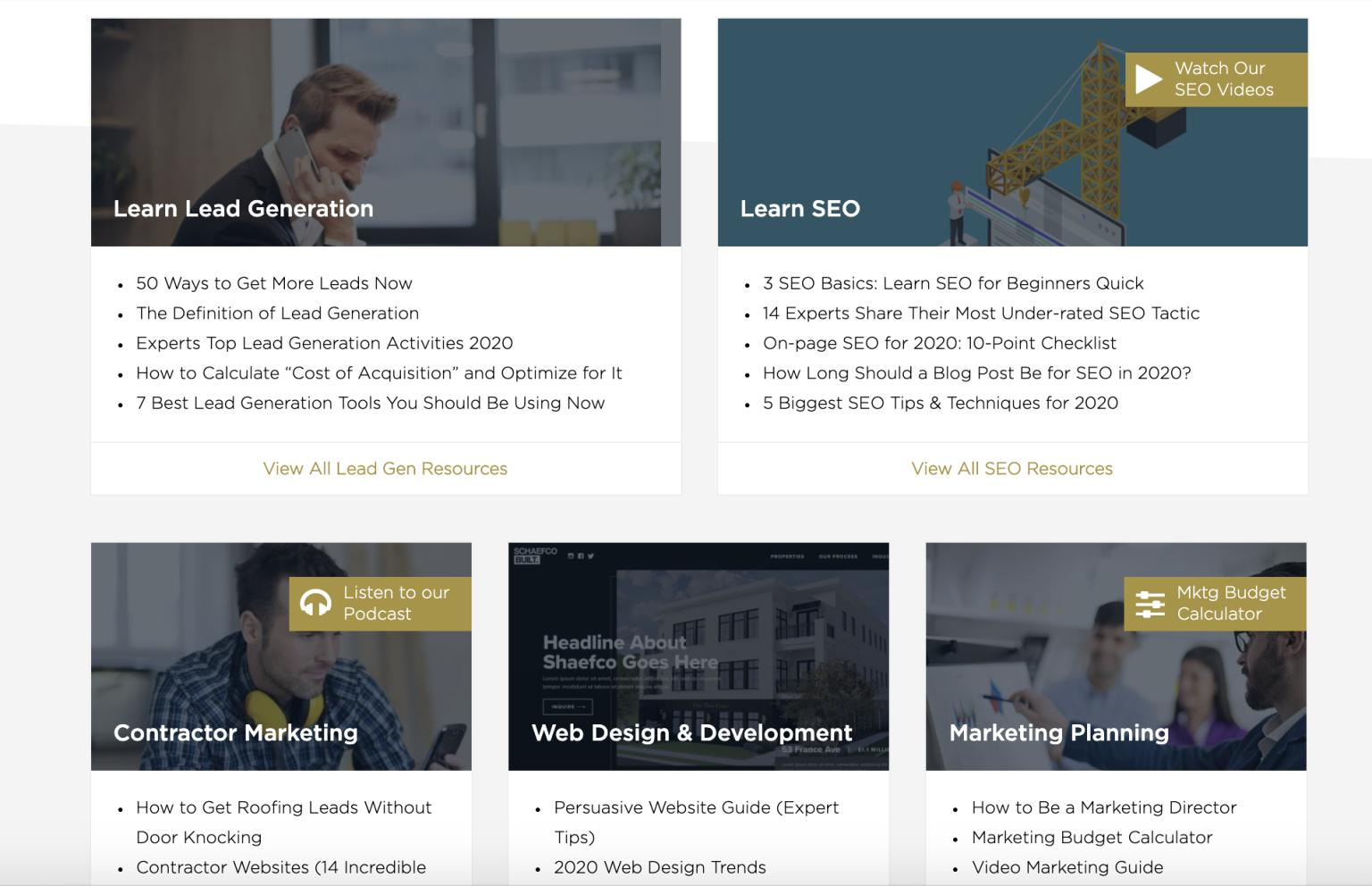
Task: Select PROPERTIES in the Schaefco preview navigation
Action: pos(787,556)
